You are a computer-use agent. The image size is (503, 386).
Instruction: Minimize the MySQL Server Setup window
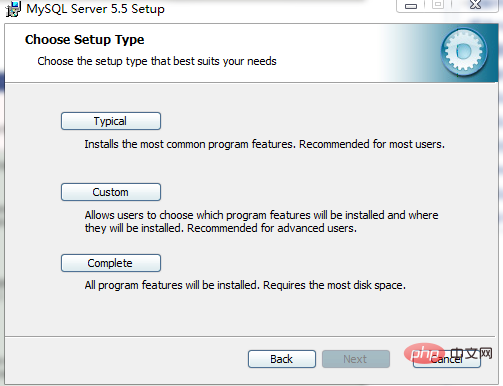pyautogui.click(x=411, y=6)
